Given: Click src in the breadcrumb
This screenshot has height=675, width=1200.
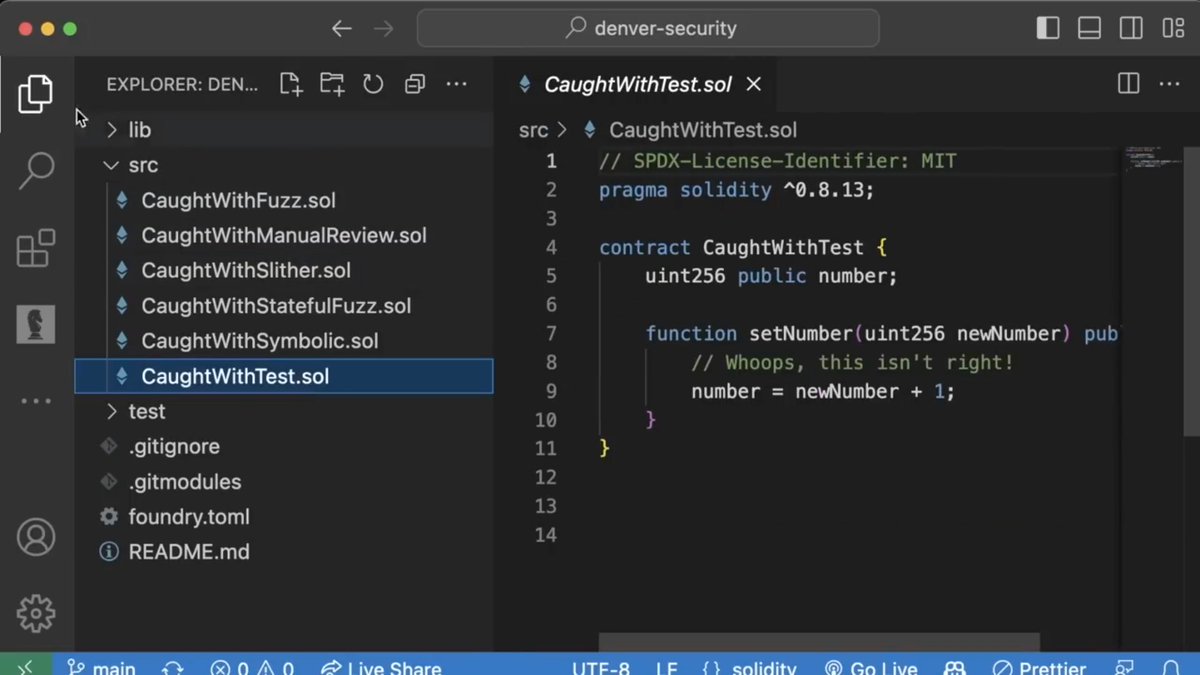Looking at the screenshot, I should click(x=533, y=130).
